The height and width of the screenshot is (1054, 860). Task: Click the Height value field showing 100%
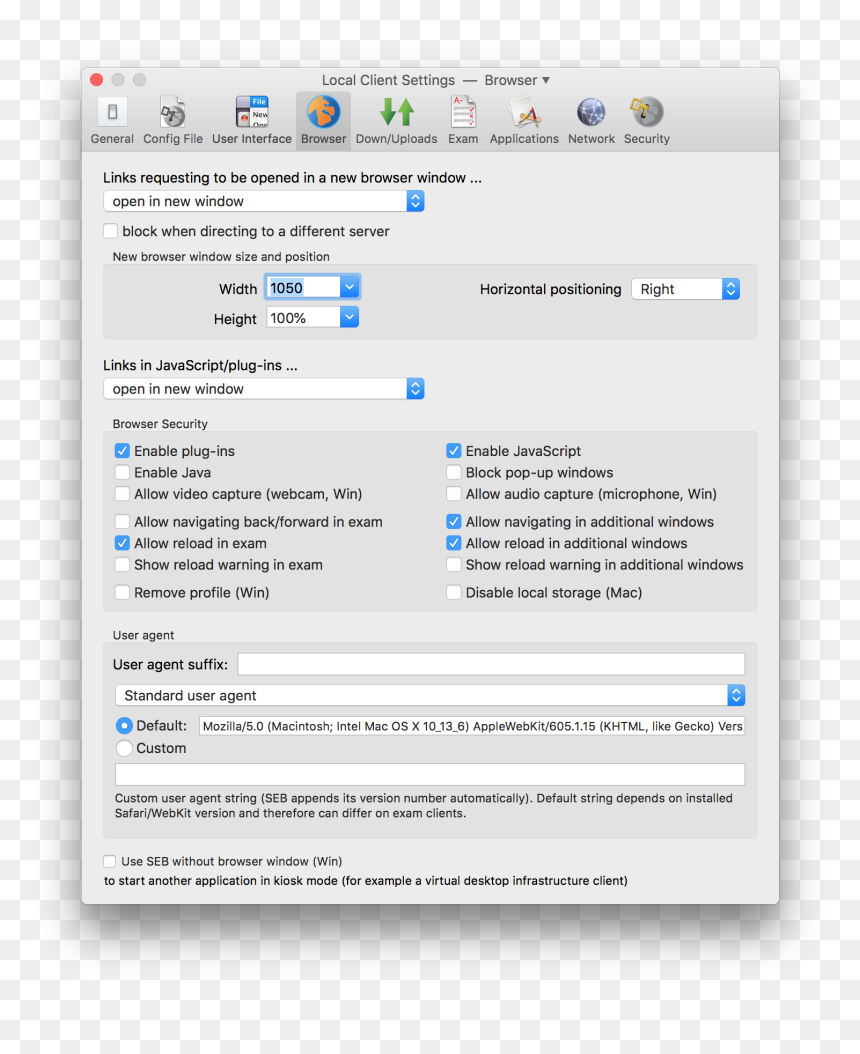[303, 317]
